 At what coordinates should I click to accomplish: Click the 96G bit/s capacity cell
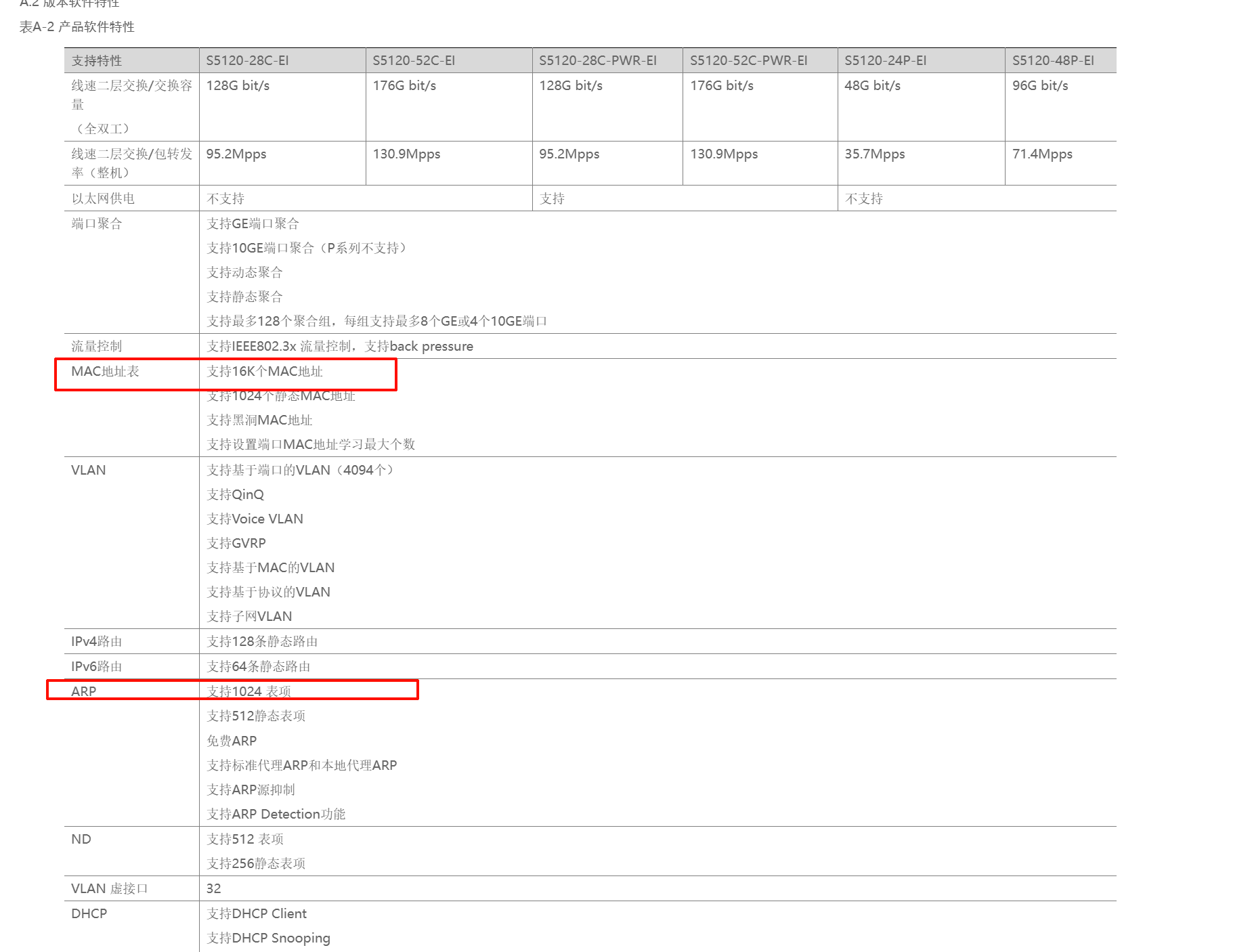click(1040, 85)
